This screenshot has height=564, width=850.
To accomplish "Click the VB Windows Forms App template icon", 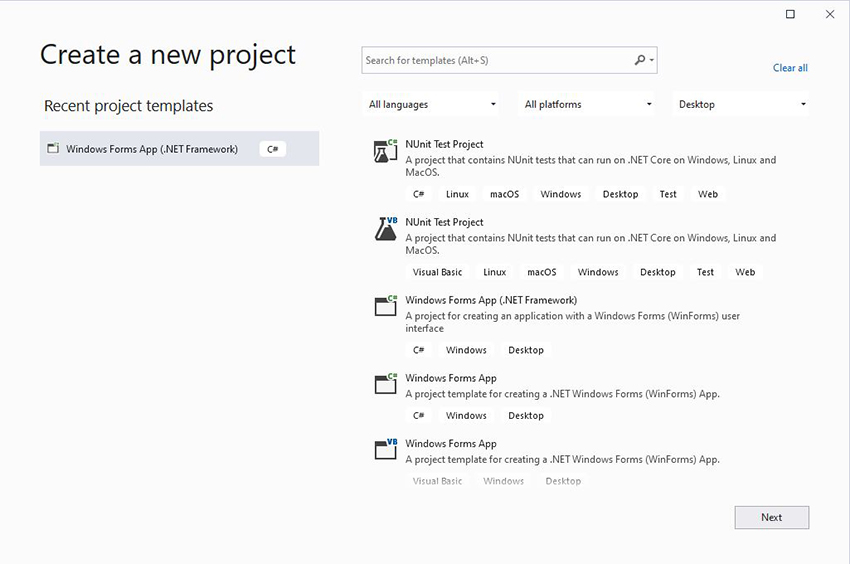I will pyautogui.click(x=385, y=450).
